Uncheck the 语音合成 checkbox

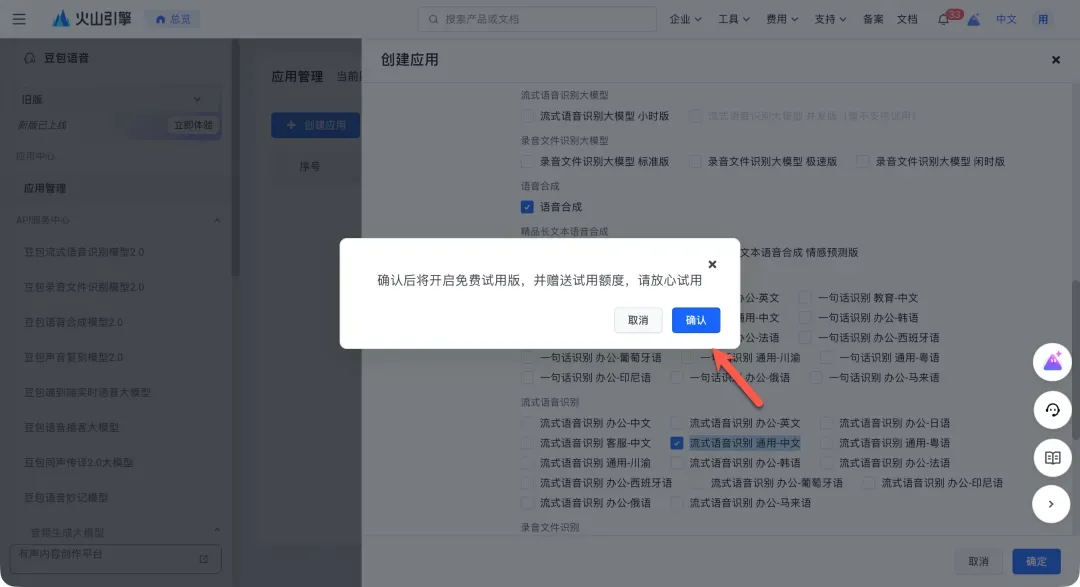coord(527,207)
